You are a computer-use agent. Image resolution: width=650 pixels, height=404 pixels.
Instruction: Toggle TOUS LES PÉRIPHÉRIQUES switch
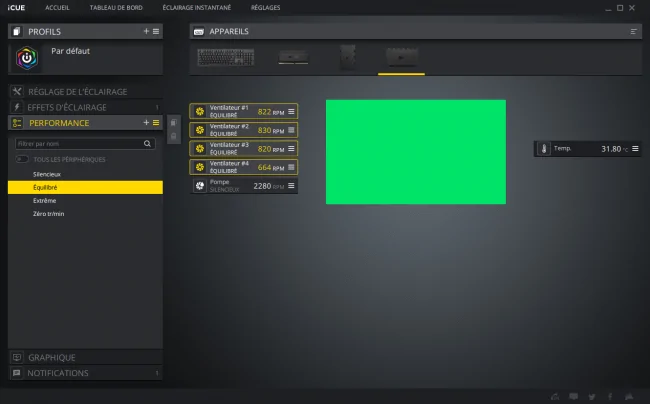click(22, 159)
